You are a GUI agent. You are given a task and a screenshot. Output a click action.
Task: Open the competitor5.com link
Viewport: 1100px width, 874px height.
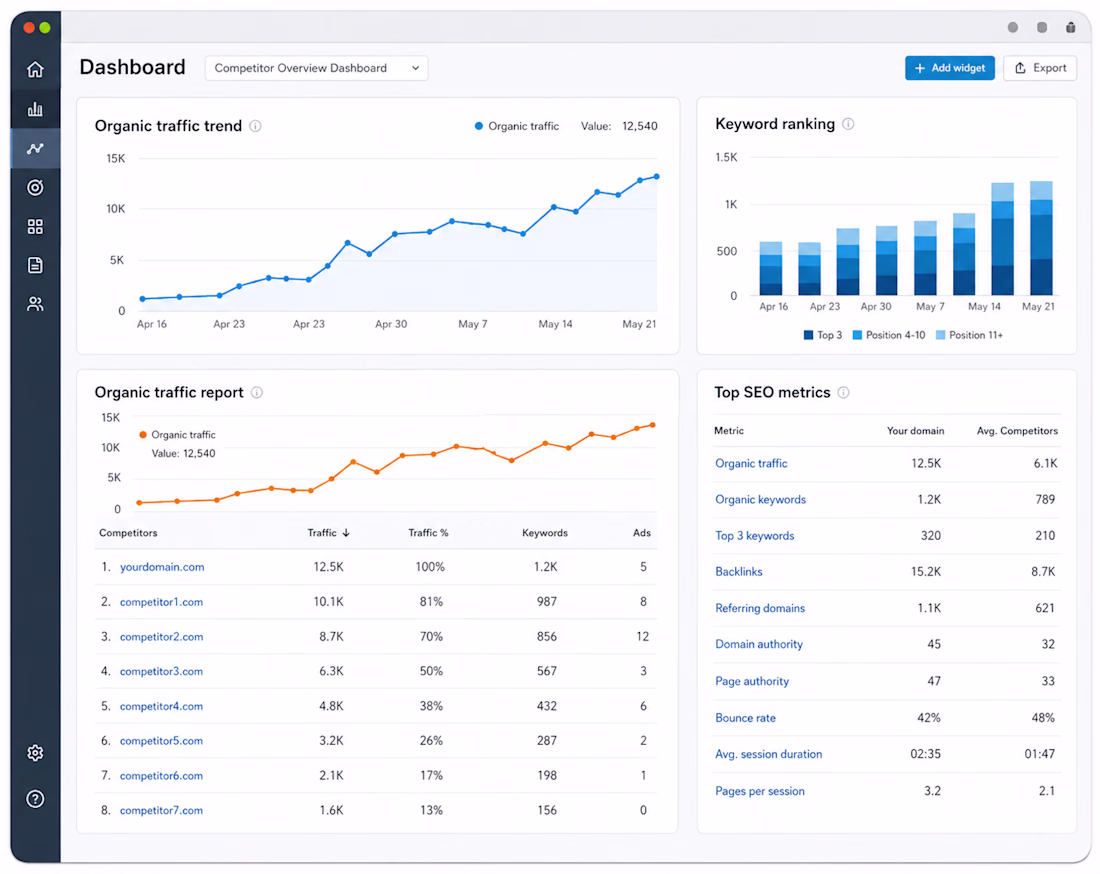pyautogui.click(x=161, y=741)
